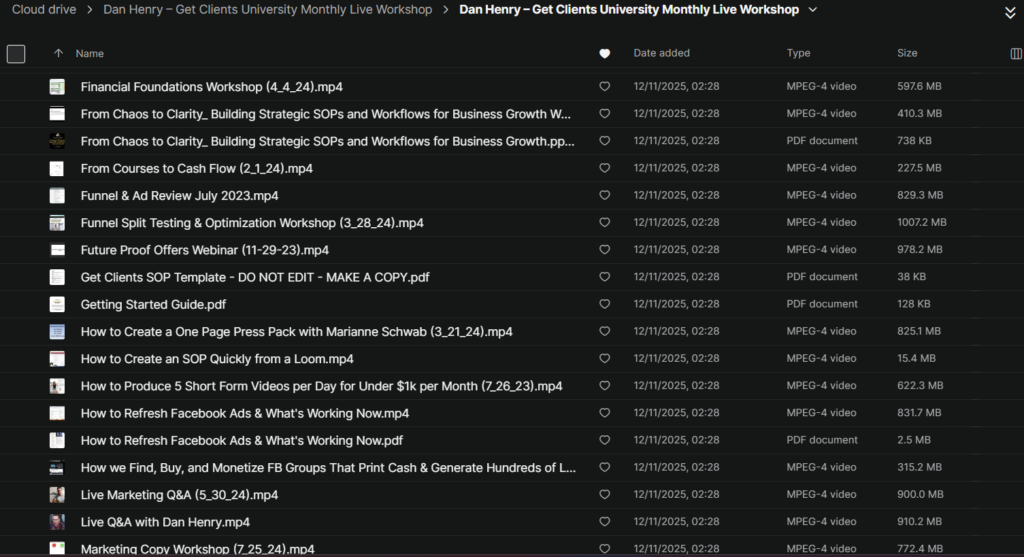The image size is (1024, 557).
Task: Favourite Funnel & Ad Review July 2023
Action: click(605, 195)
